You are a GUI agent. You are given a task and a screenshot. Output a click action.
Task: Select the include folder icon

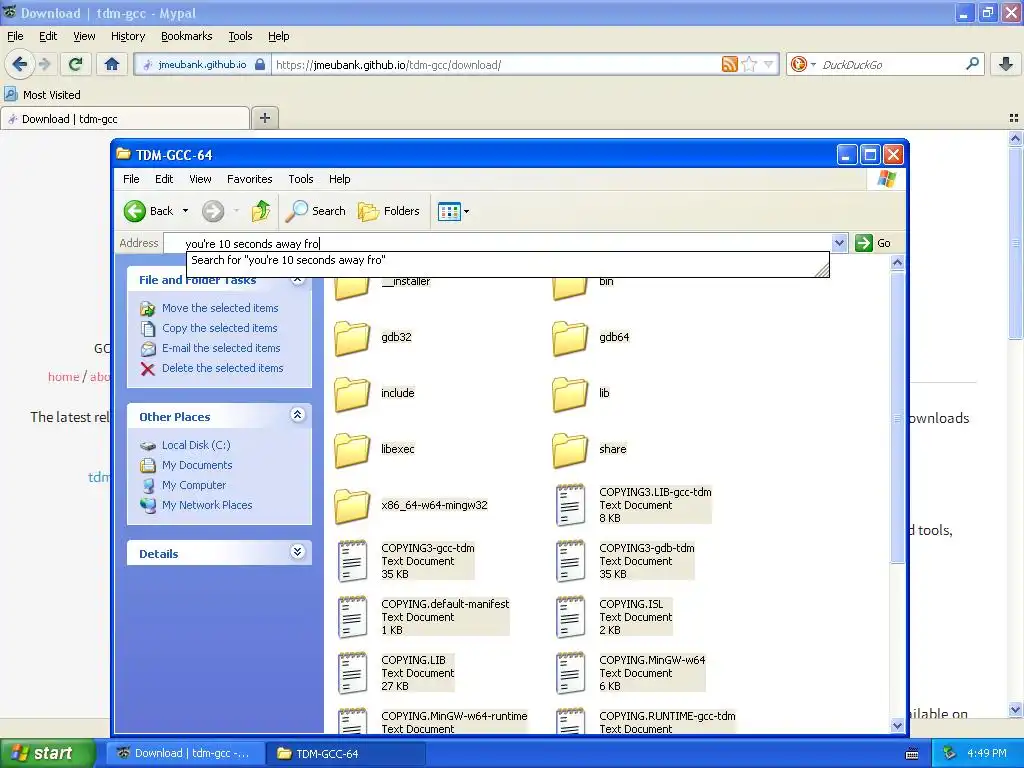click(x=353, y=394)
